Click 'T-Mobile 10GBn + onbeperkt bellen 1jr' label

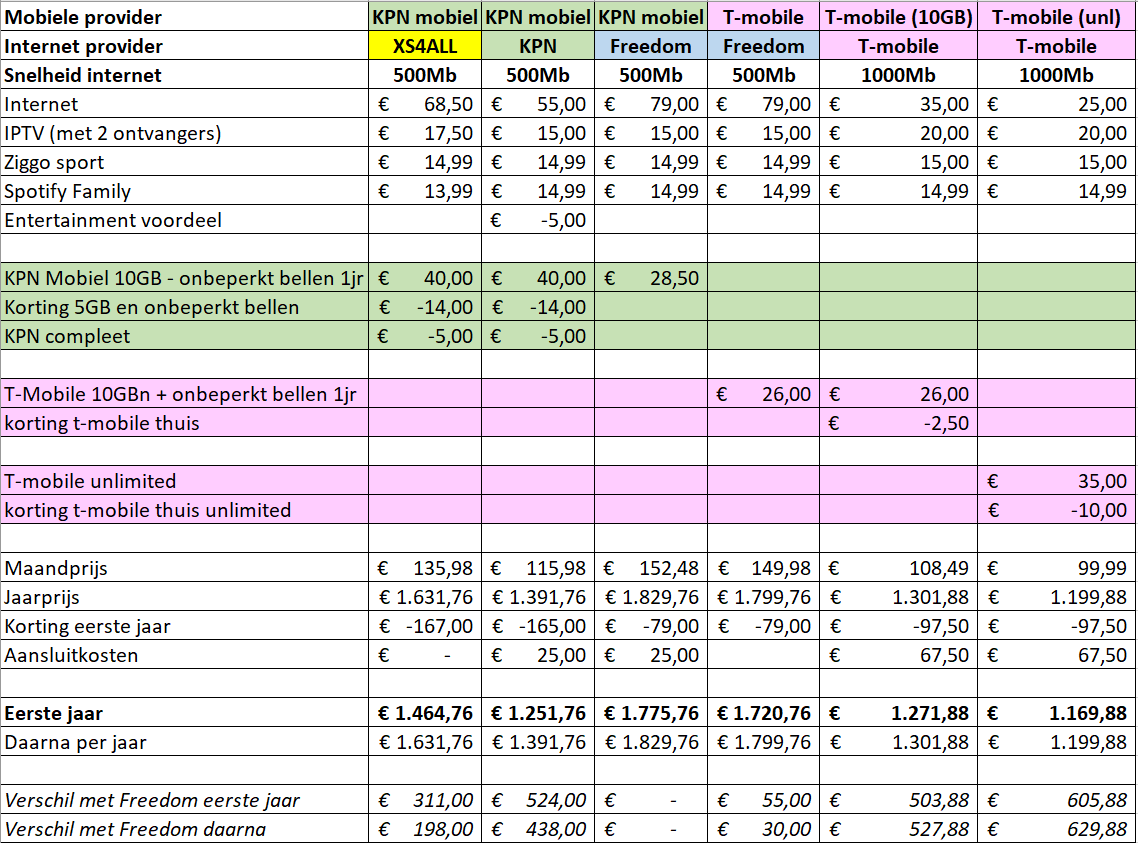(184, 394)
